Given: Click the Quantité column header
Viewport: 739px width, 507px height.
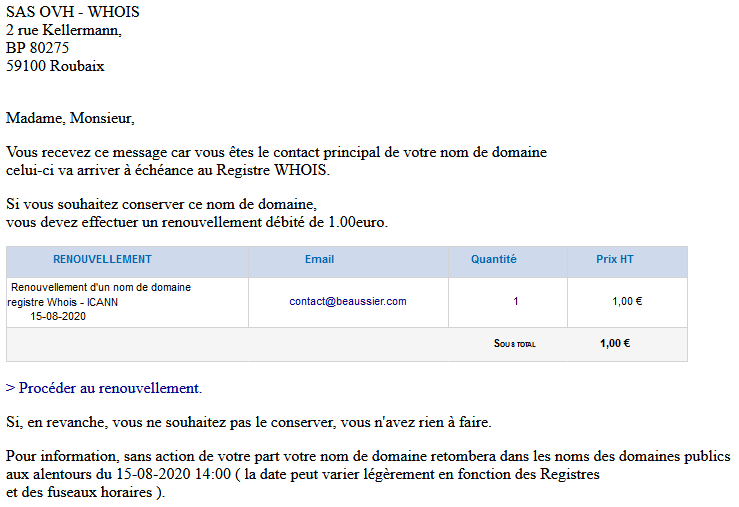Looking at the screenshot, I should 494,260.
